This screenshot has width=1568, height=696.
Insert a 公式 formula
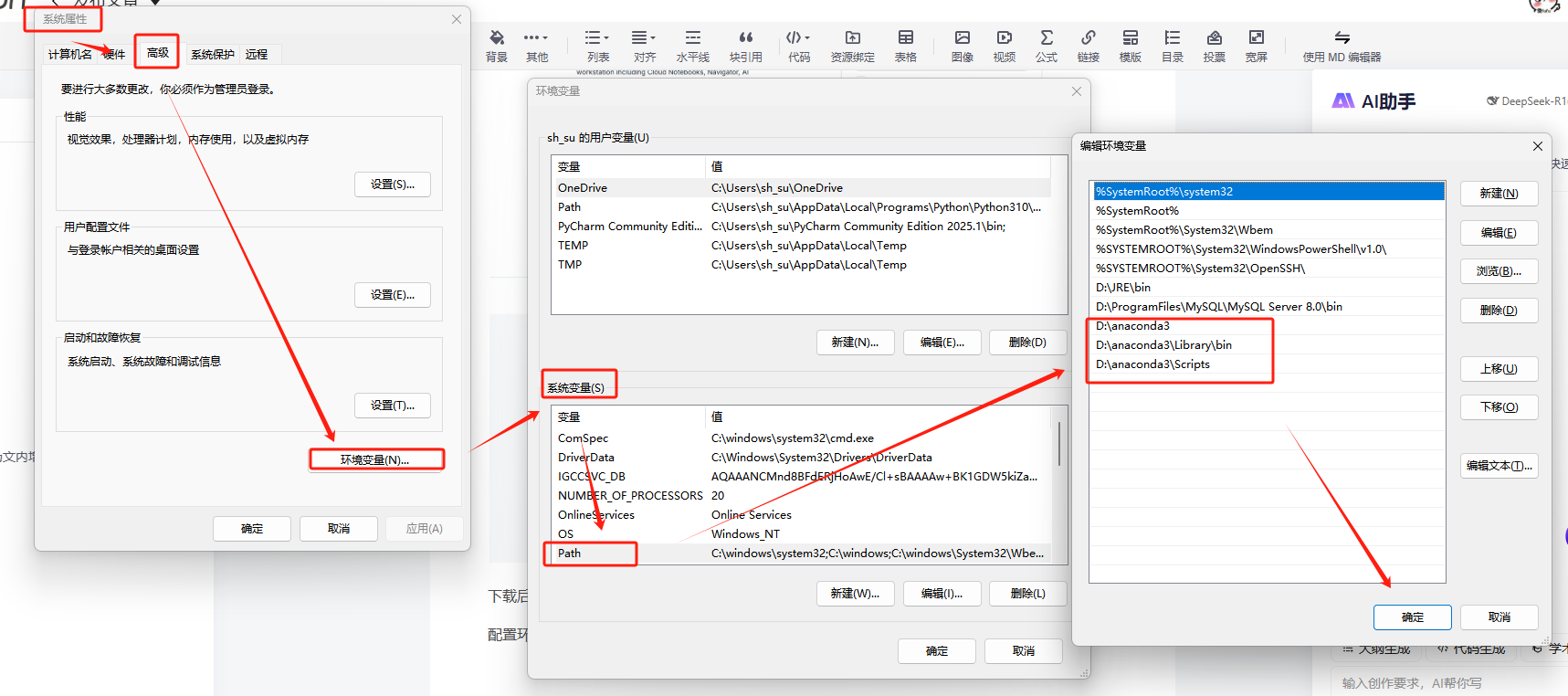(1047, 46)
